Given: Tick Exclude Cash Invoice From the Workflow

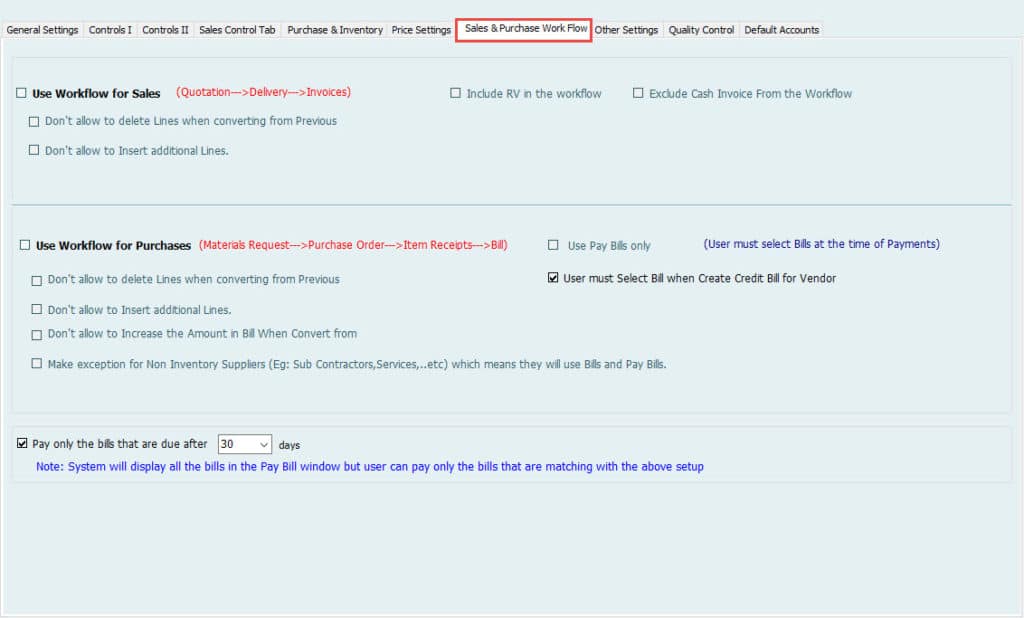Looking at the screenshot, I should coord(638,94).
